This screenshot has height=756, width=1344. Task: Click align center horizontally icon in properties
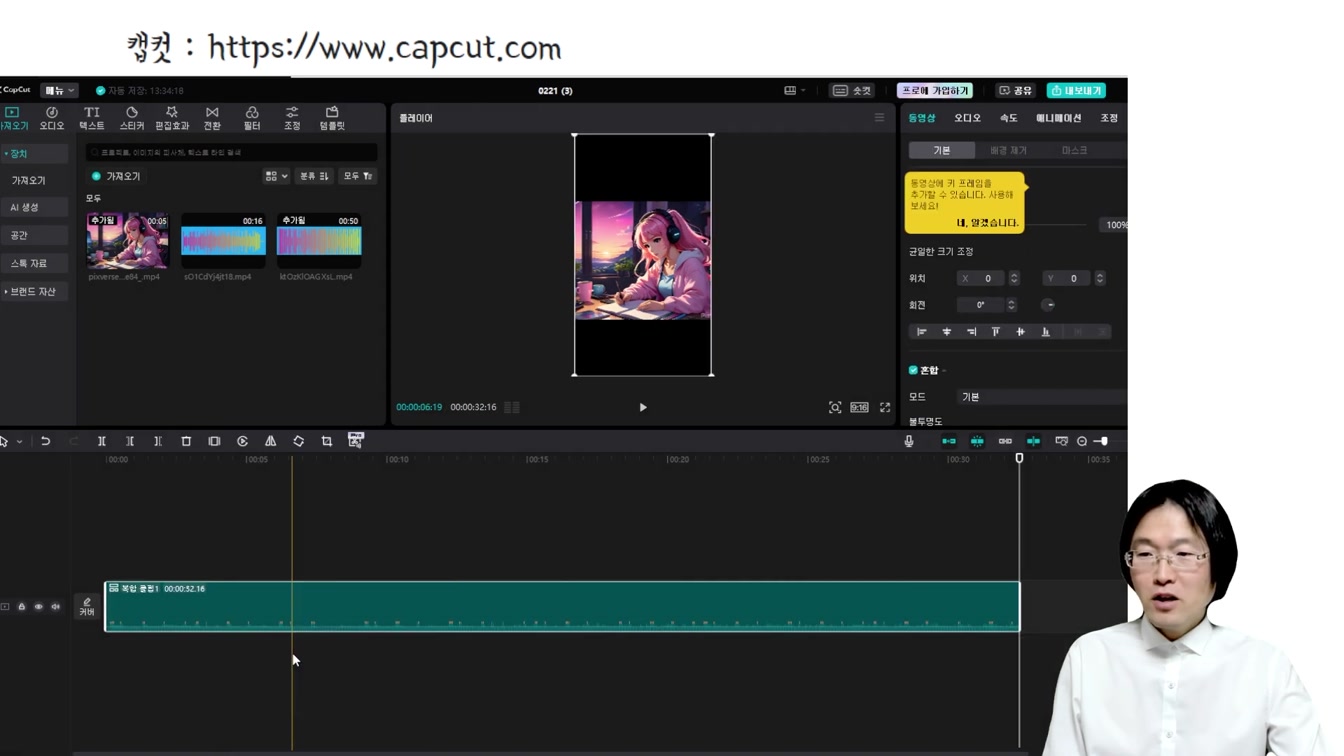(947, 332)
